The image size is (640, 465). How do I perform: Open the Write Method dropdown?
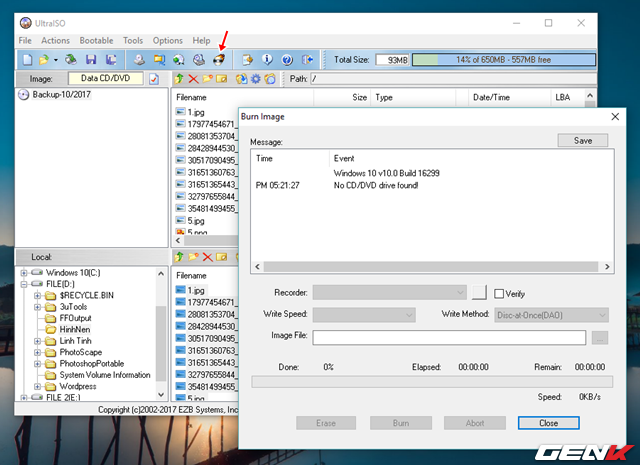click(551, 315)
